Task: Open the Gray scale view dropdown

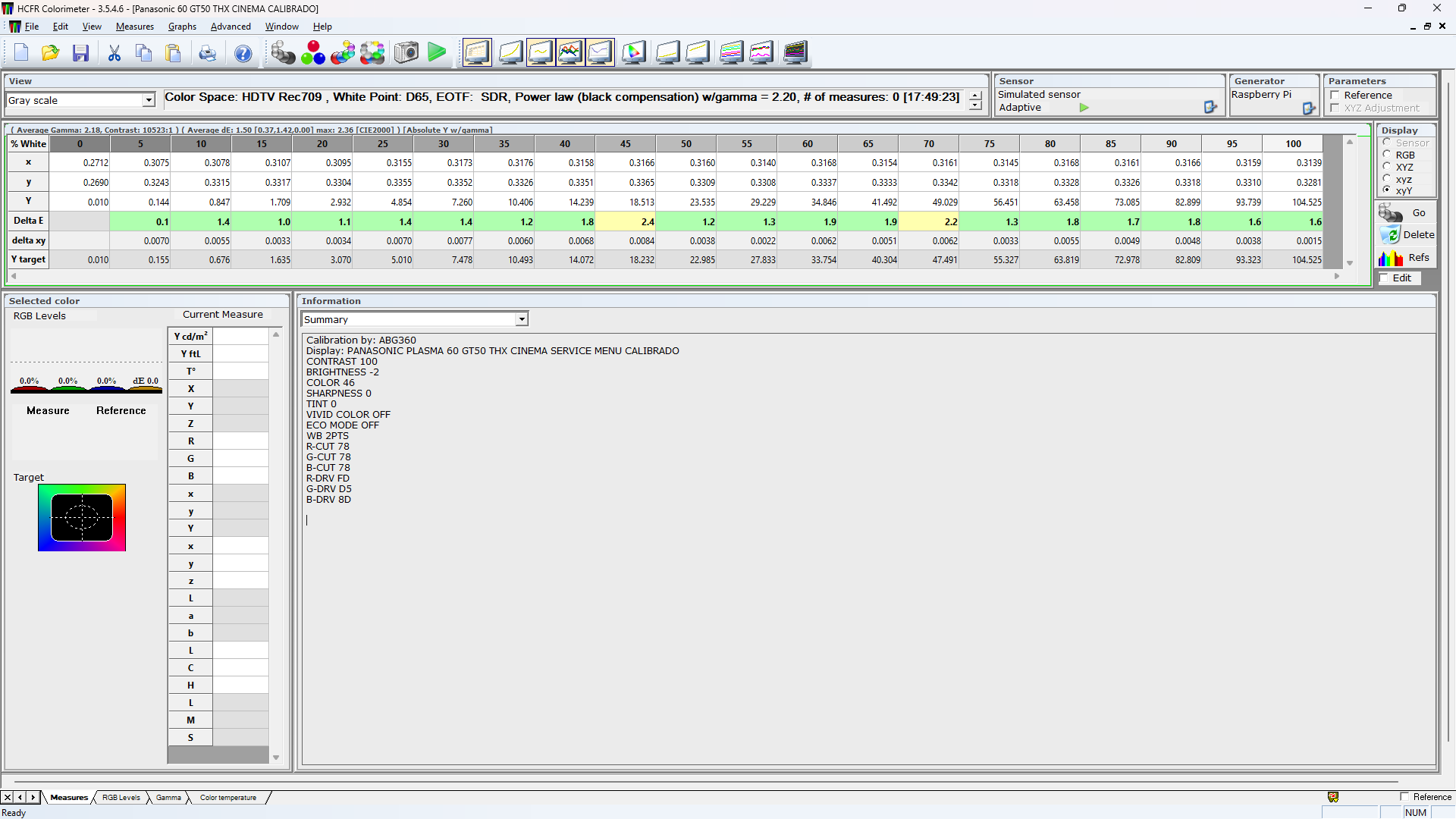Action: [x=149, y=100]
